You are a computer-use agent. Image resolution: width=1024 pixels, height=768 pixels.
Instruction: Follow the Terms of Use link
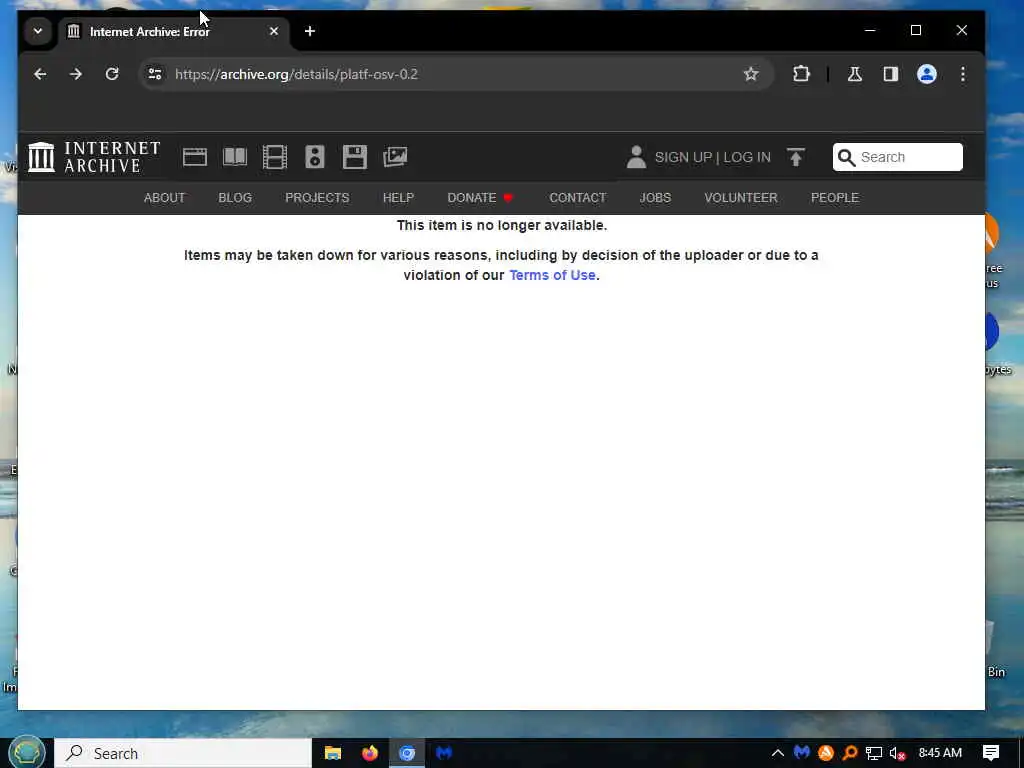click(552, 276)
